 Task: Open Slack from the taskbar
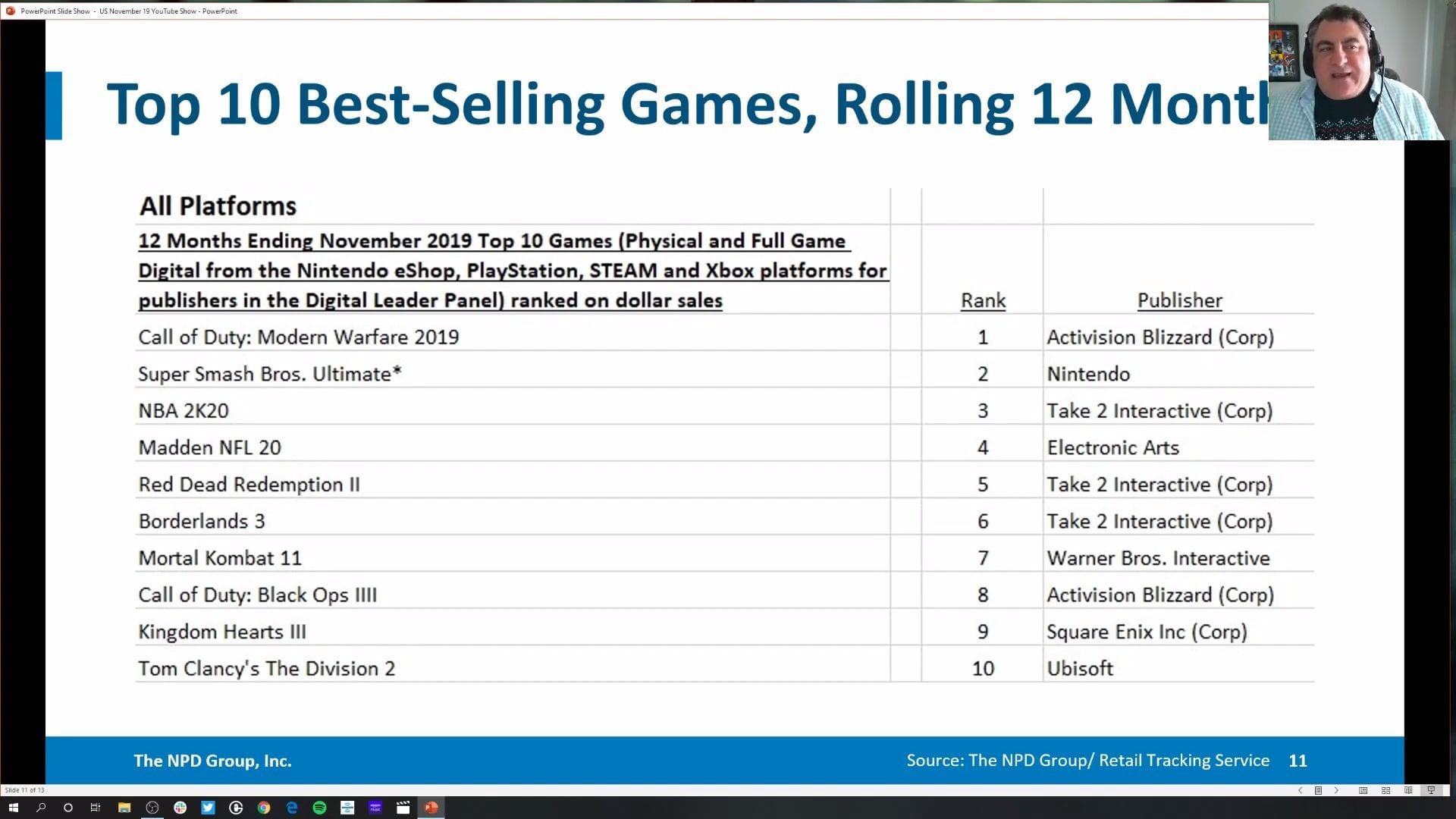click(x=180, y=808)
